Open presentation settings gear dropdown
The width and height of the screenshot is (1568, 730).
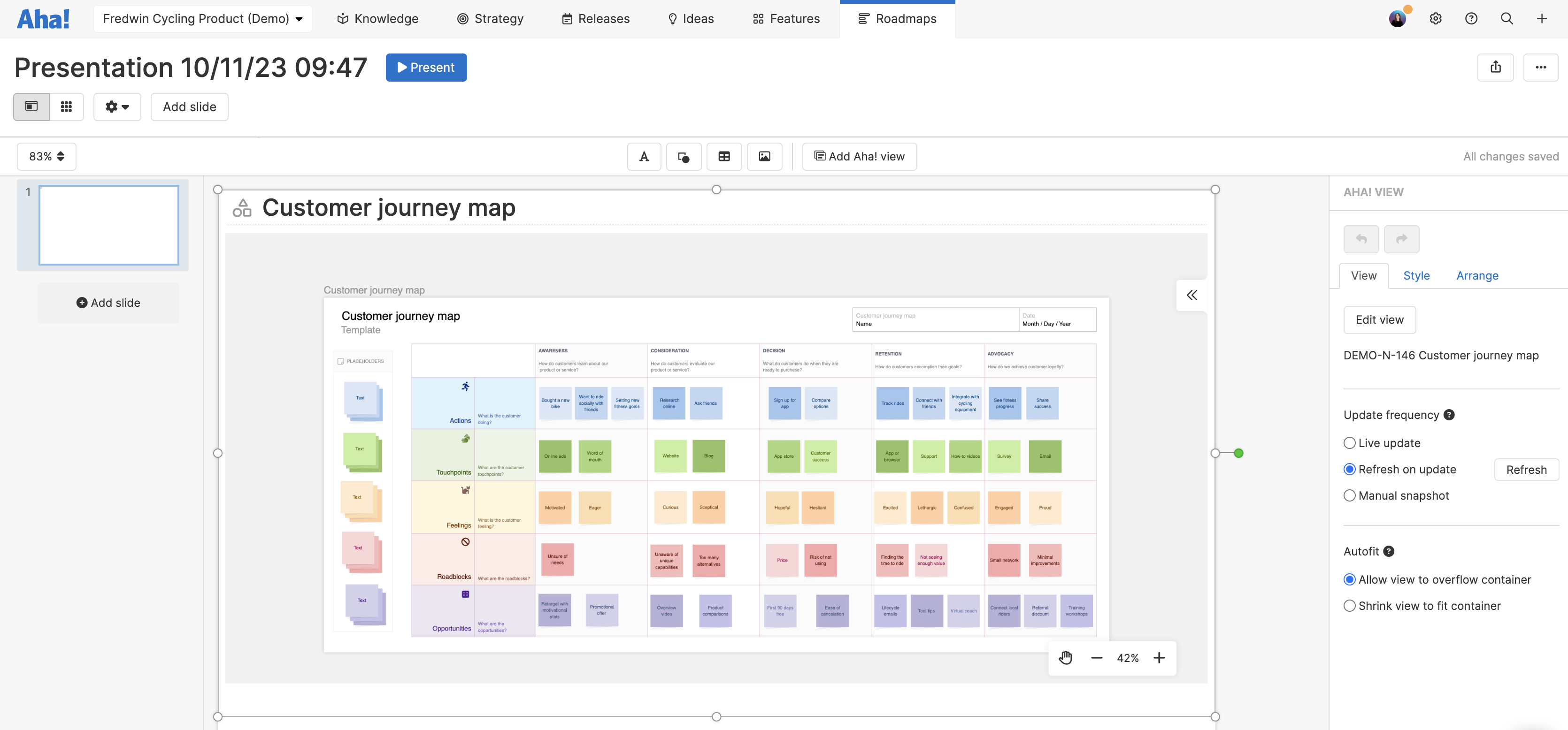coord(117,106)
